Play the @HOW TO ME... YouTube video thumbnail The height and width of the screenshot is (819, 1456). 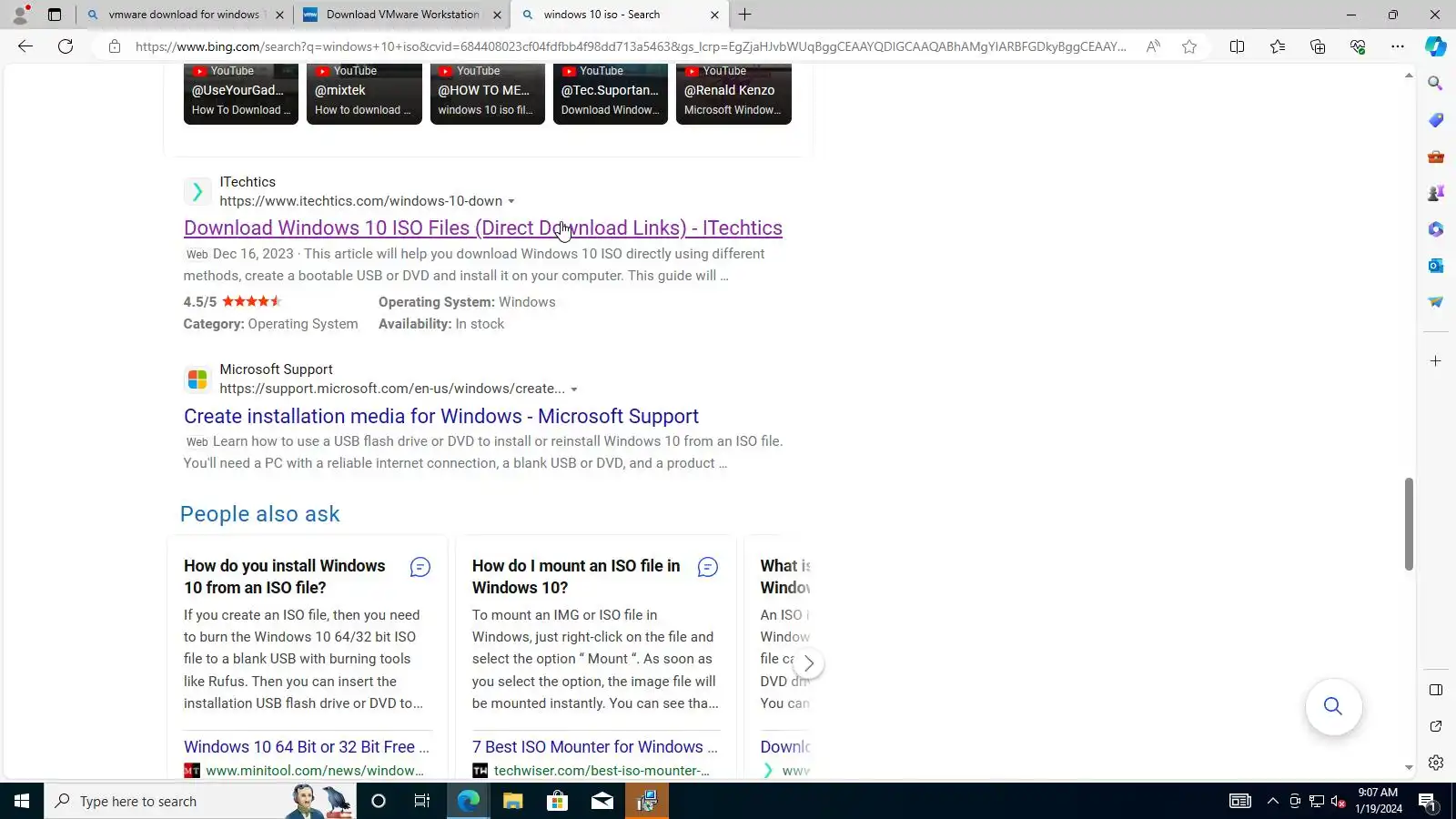tap(488, 94)
